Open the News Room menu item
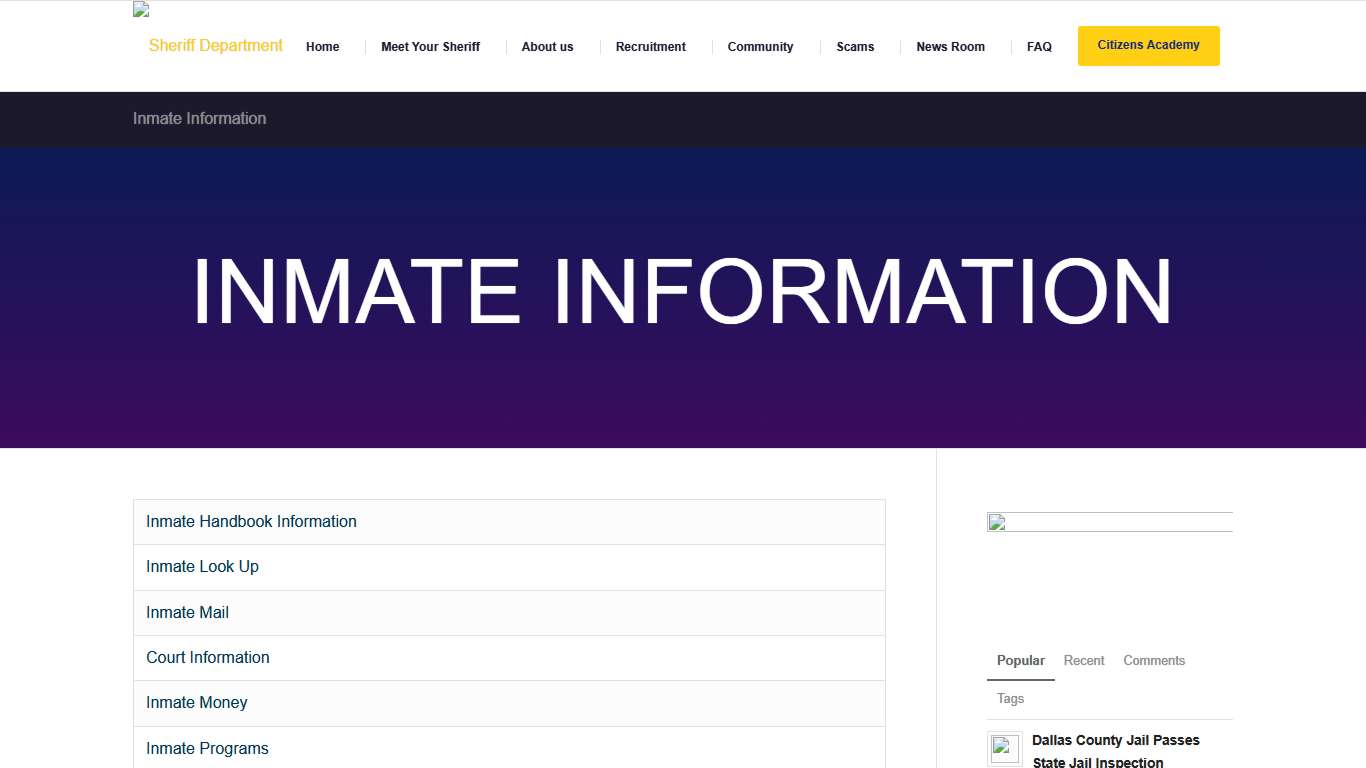This screenshot has height=768, width=1366. [950, 46]
